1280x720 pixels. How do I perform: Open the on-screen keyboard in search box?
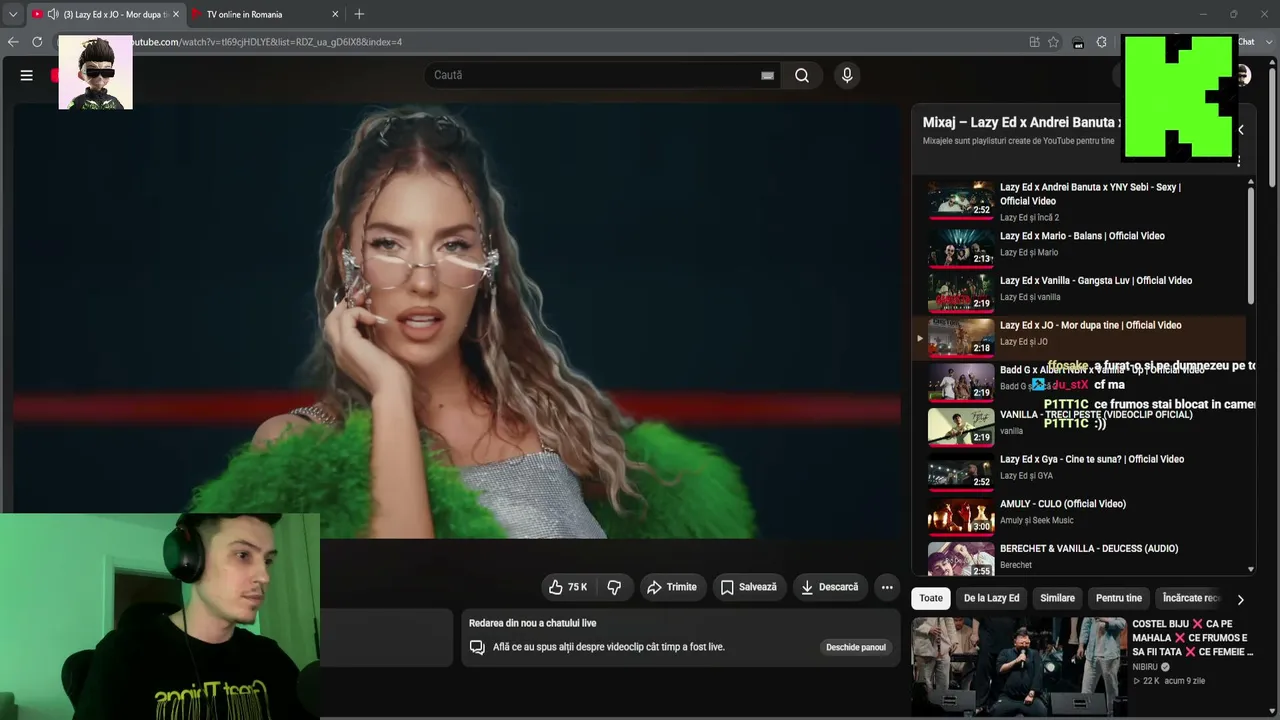coord(767,75)
